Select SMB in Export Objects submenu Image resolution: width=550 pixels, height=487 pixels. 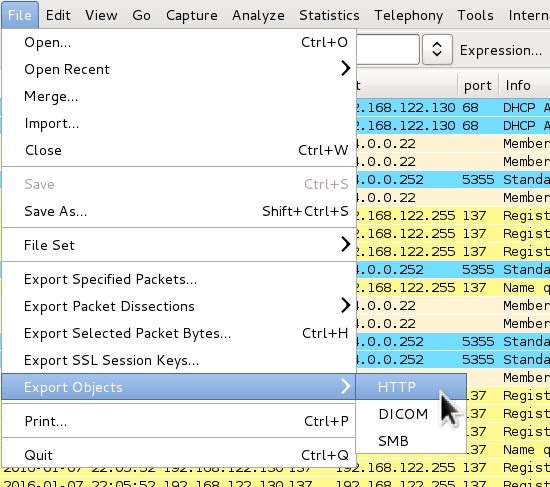click(x=411, y=441)
